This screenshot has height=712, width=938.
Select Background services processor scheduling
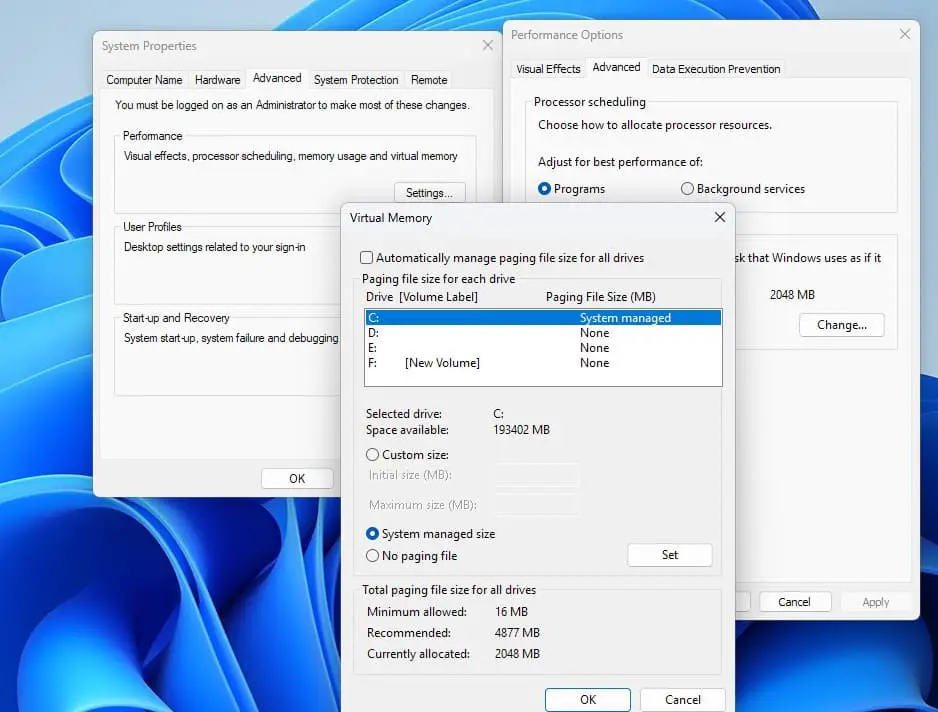[687, 189]
